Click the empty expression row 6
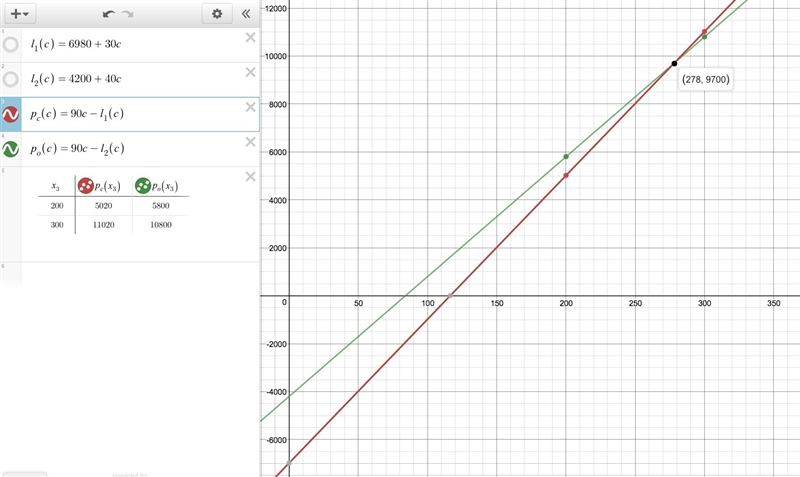 [130, 275]
